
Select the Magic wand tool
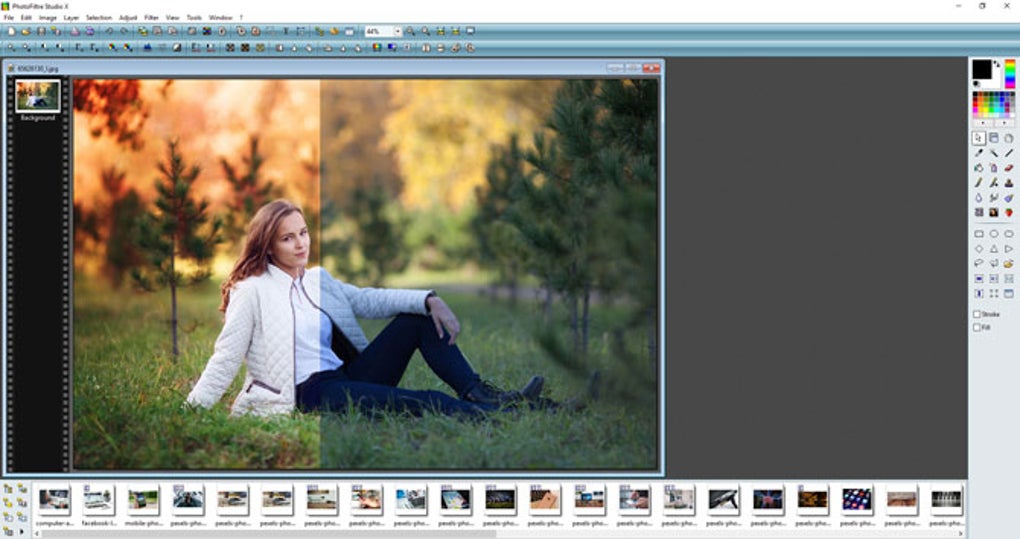pyautogui.click(x=994, y=153)
